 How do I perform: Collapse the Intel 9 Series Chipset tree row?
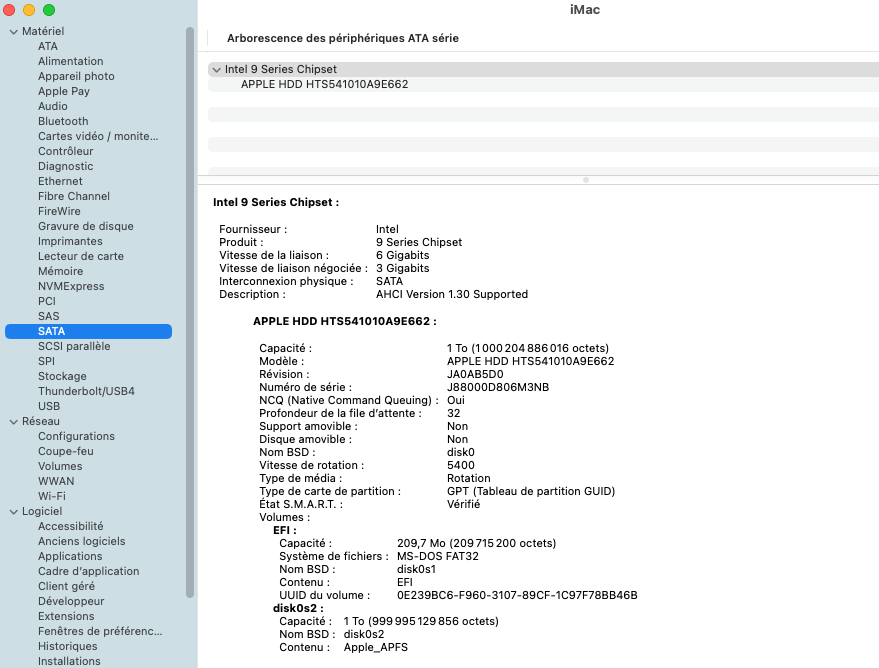(216, 69)
